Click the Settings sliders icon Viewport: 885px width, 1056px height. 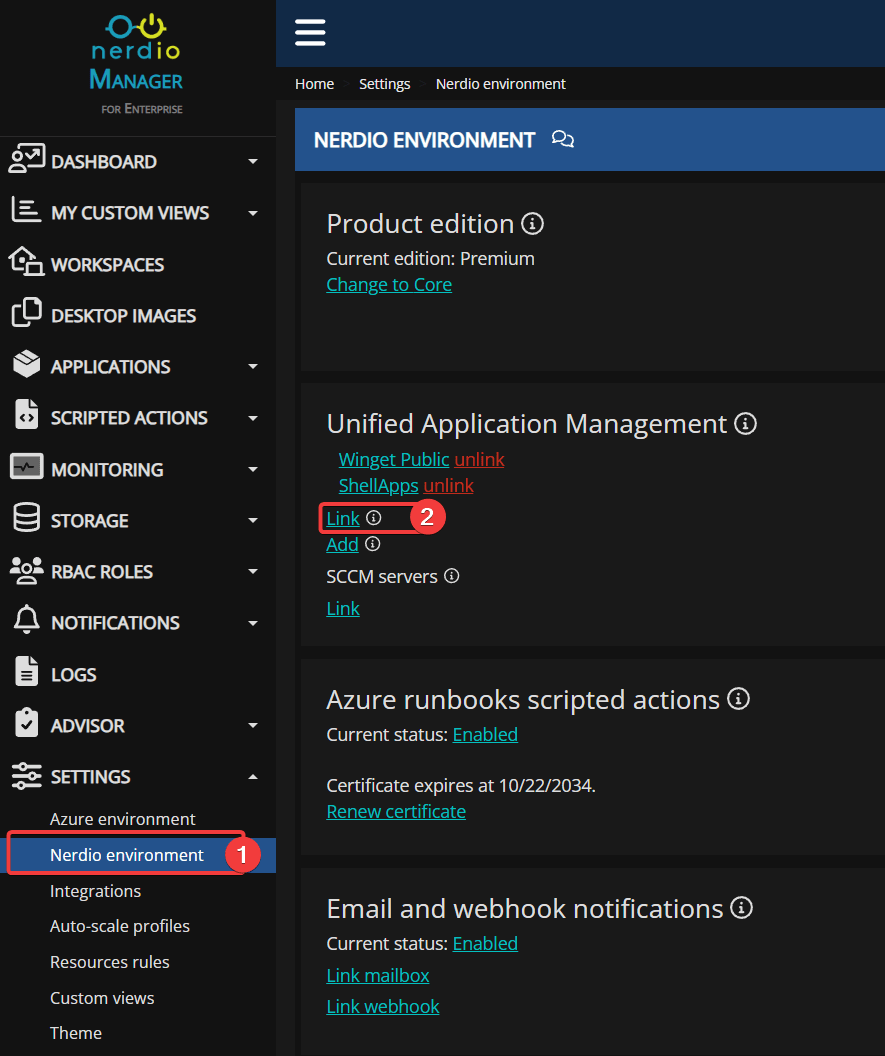pyautogui.click(x=27, y=776)
